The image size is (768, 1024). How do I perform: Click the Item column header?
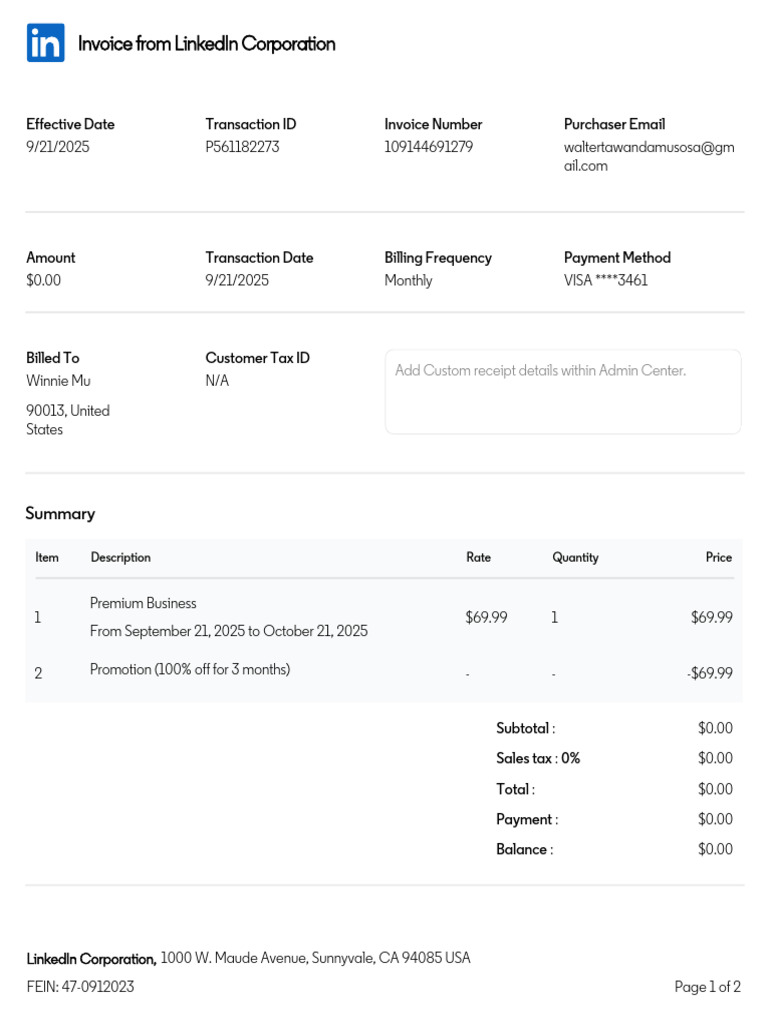pos(47,557)
